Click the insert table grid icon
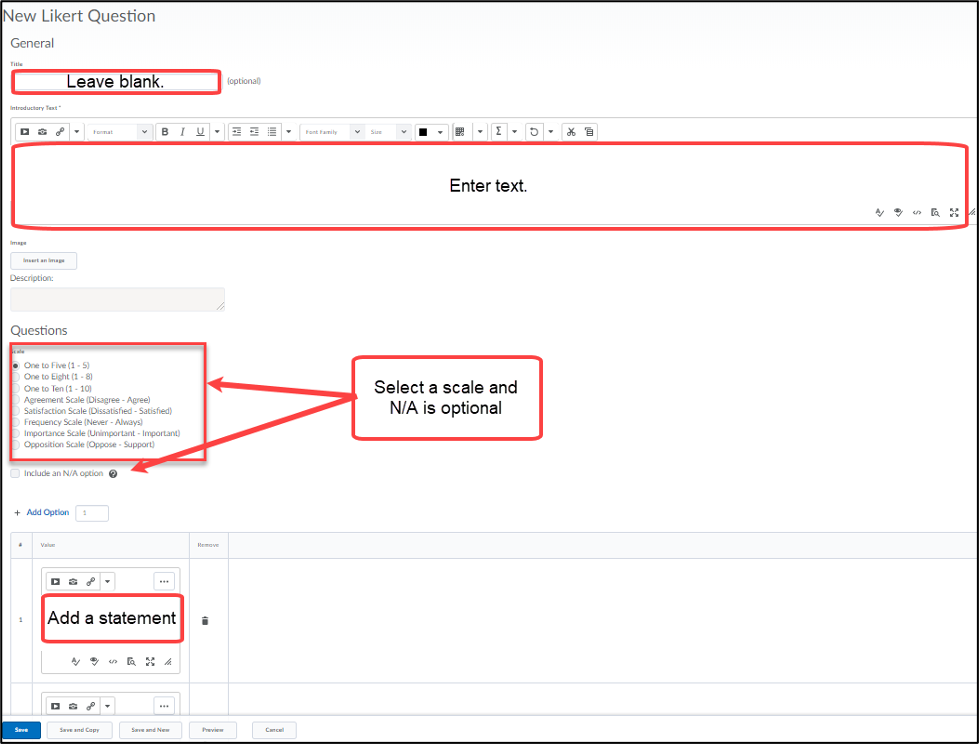The image size is (979, 745). 459,132
